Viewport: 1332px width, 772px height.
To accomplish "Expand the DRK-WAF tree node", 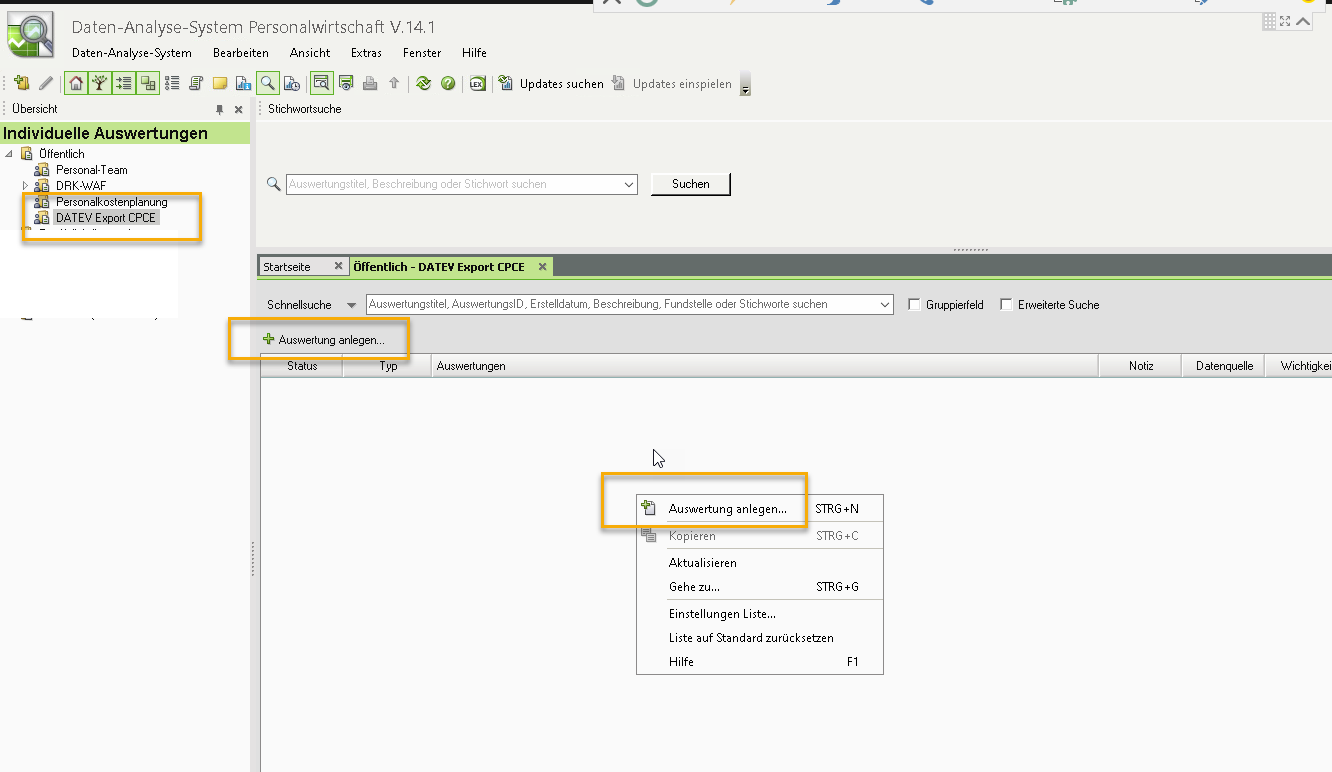I will pyautogui.click(x=26, y=186).
